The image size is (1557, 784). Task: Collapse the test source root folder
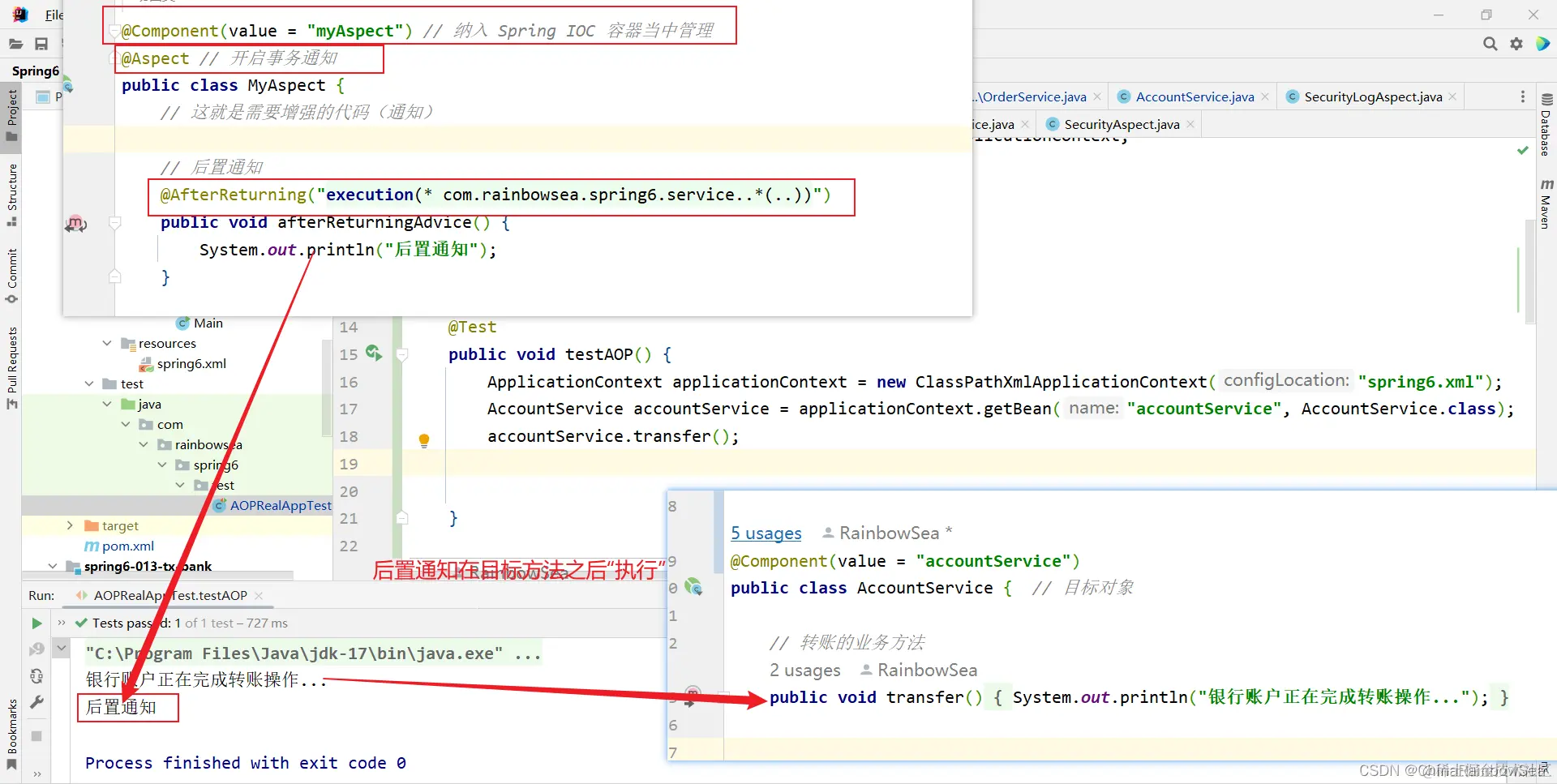pos(89,383)
